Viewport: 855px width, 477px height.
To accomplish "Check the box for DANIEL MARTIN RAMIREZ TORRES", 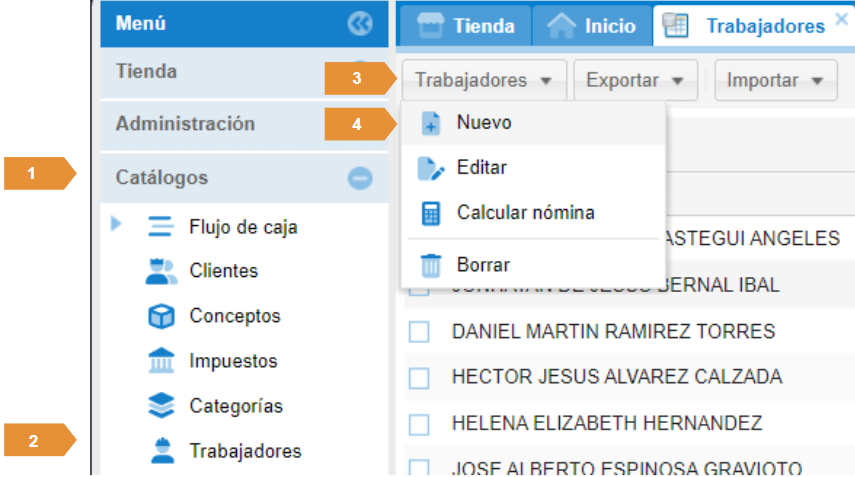I will pos(419,332).
